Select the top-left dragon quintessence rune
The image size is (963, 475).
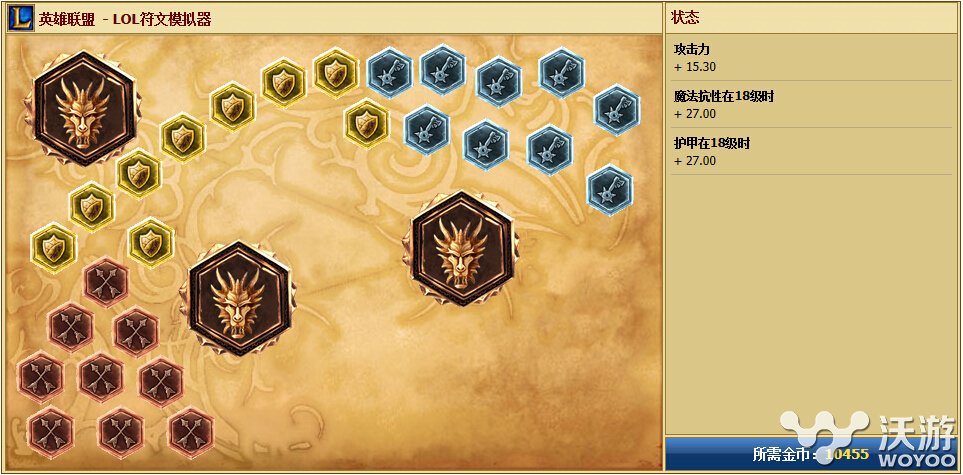[x=84, y=109]
